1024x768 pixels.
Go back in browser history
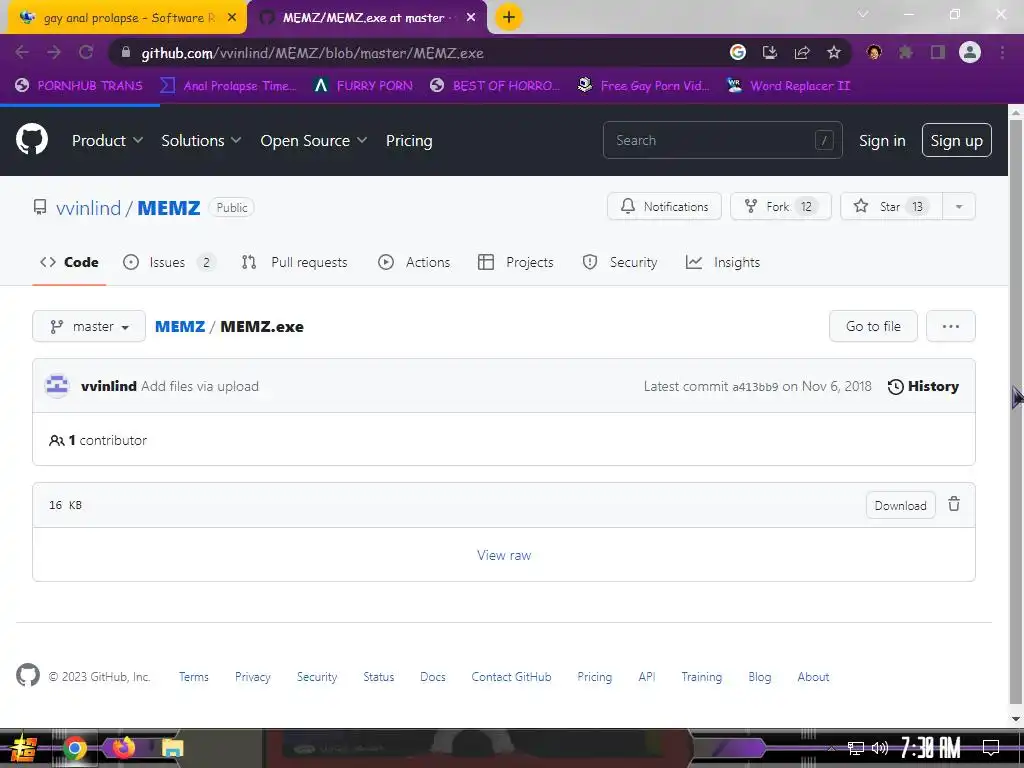(x=22, y=52)
